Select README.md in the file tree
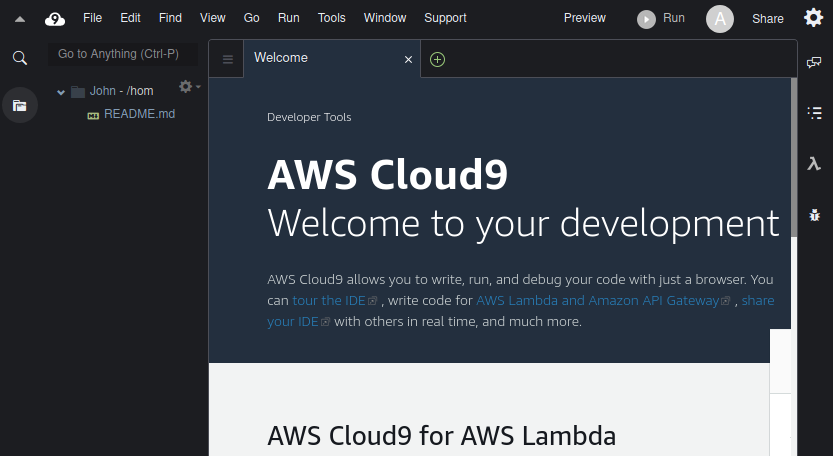Viewport: 833px width, 456px height. tap(139, 114)
